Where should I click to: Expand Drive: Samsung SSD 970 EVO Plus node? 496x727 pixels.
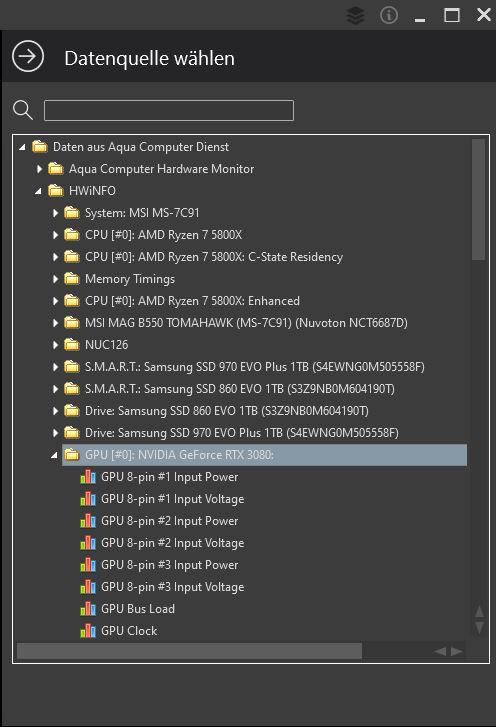pyautogui.click(x=55, y=433)
